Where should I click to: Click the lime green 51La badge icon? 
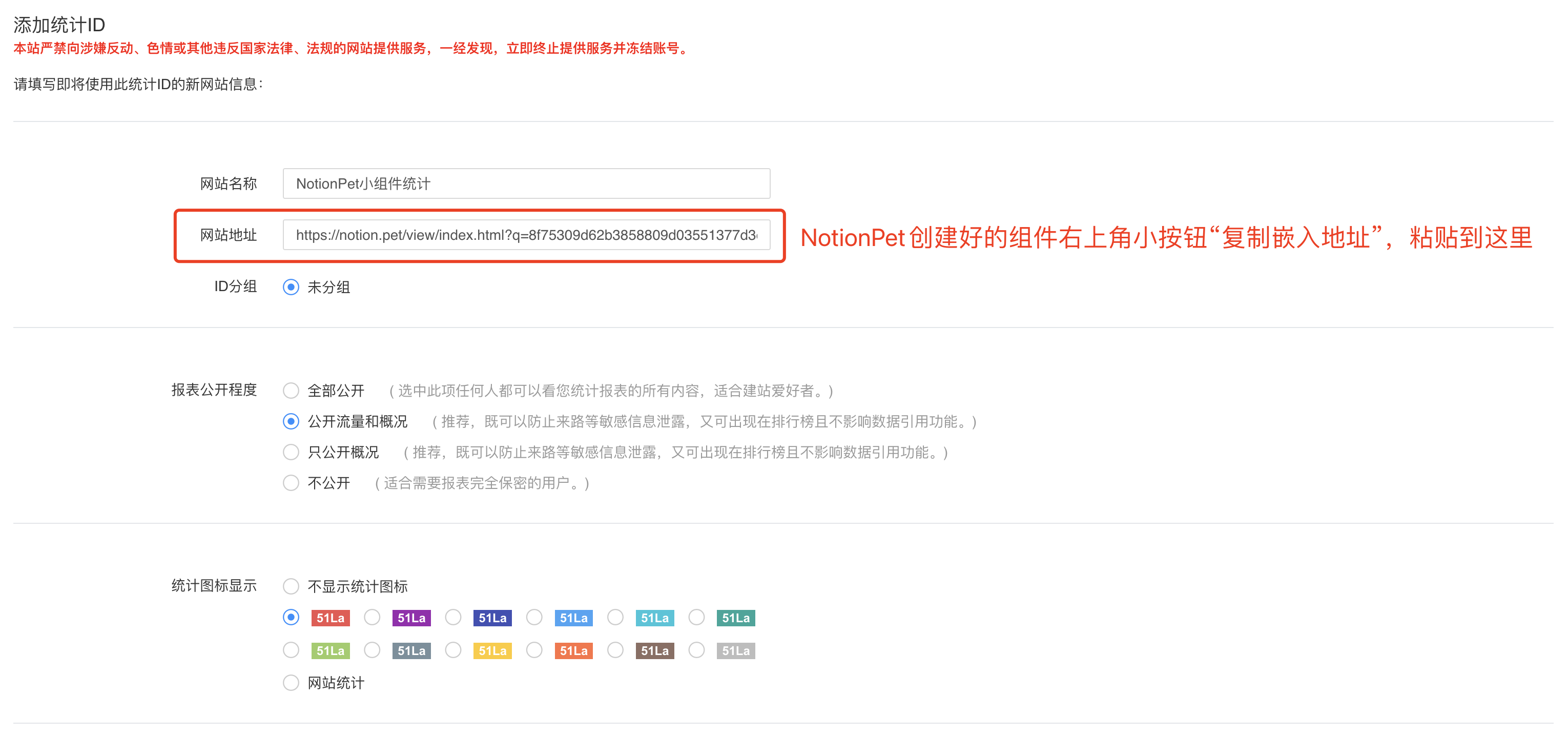[x=331, y=651]
